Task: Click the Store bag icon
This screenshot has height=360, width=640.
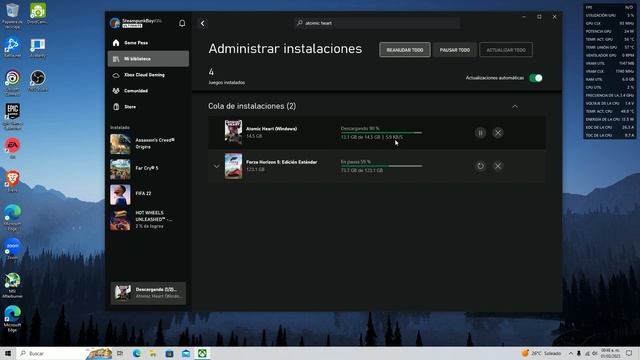Action: tap(116, 107)
